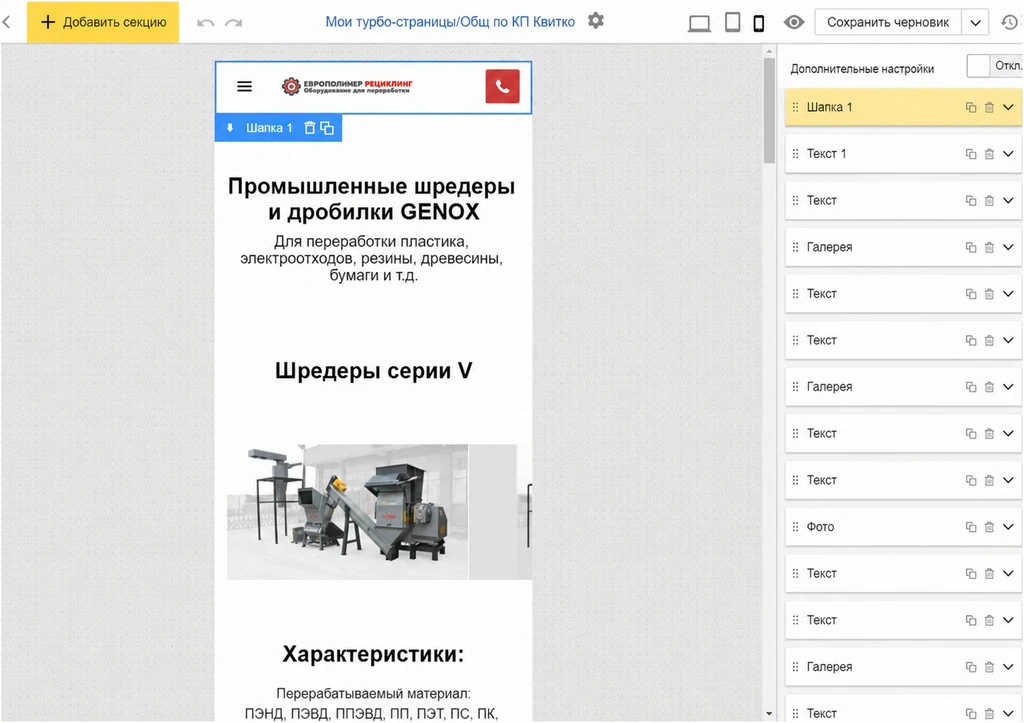Click the Характеристики: heading
The image size is (1024, 723).
point(373,654)
